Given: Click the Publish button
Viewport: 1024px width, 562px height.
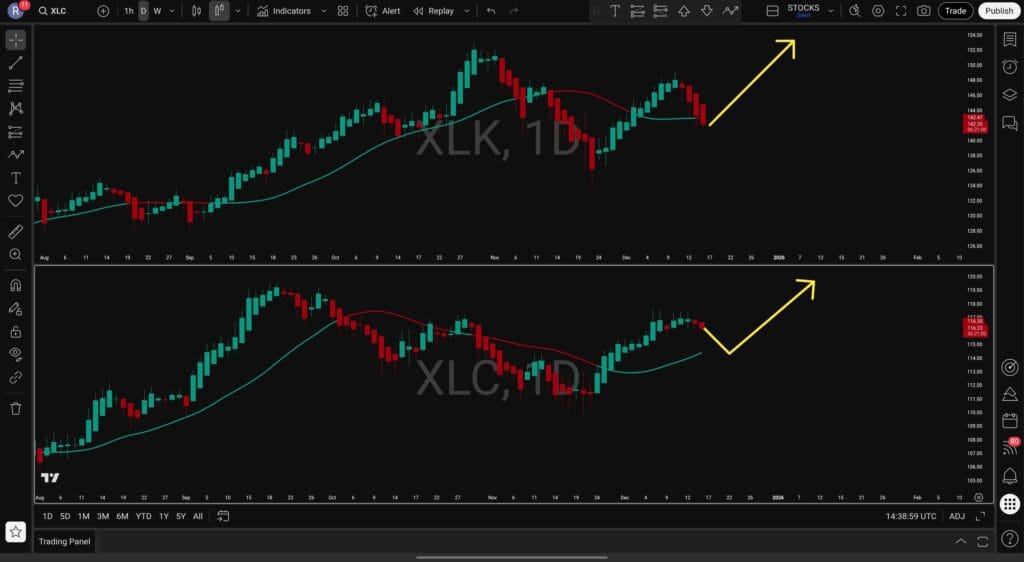Looking at the screenshot, I should tap(999, 11).
